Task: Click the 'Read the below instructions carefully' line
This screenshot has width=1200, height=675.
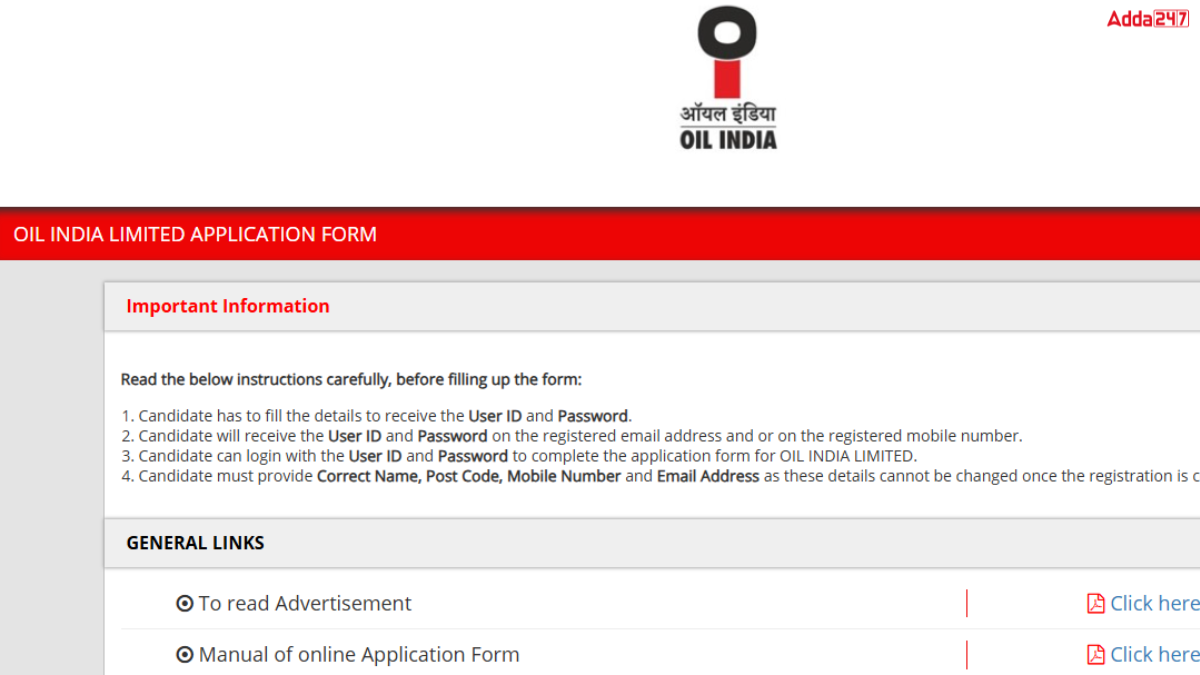Action: point(351,379)
